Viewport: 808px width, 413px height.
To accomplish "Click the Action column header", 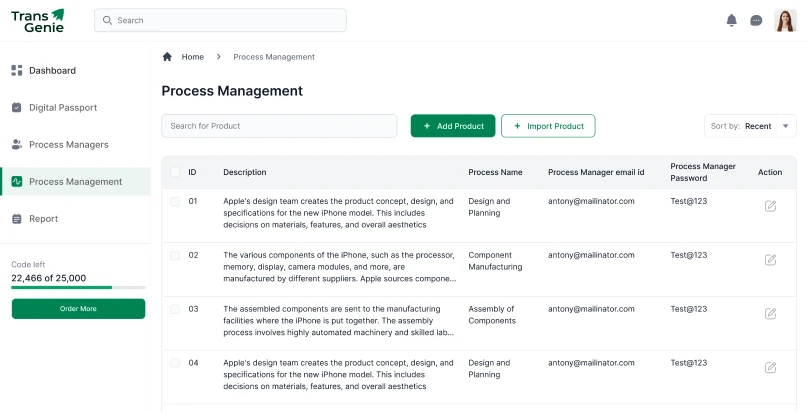I will pyautogui.click(x=770, y=172).
